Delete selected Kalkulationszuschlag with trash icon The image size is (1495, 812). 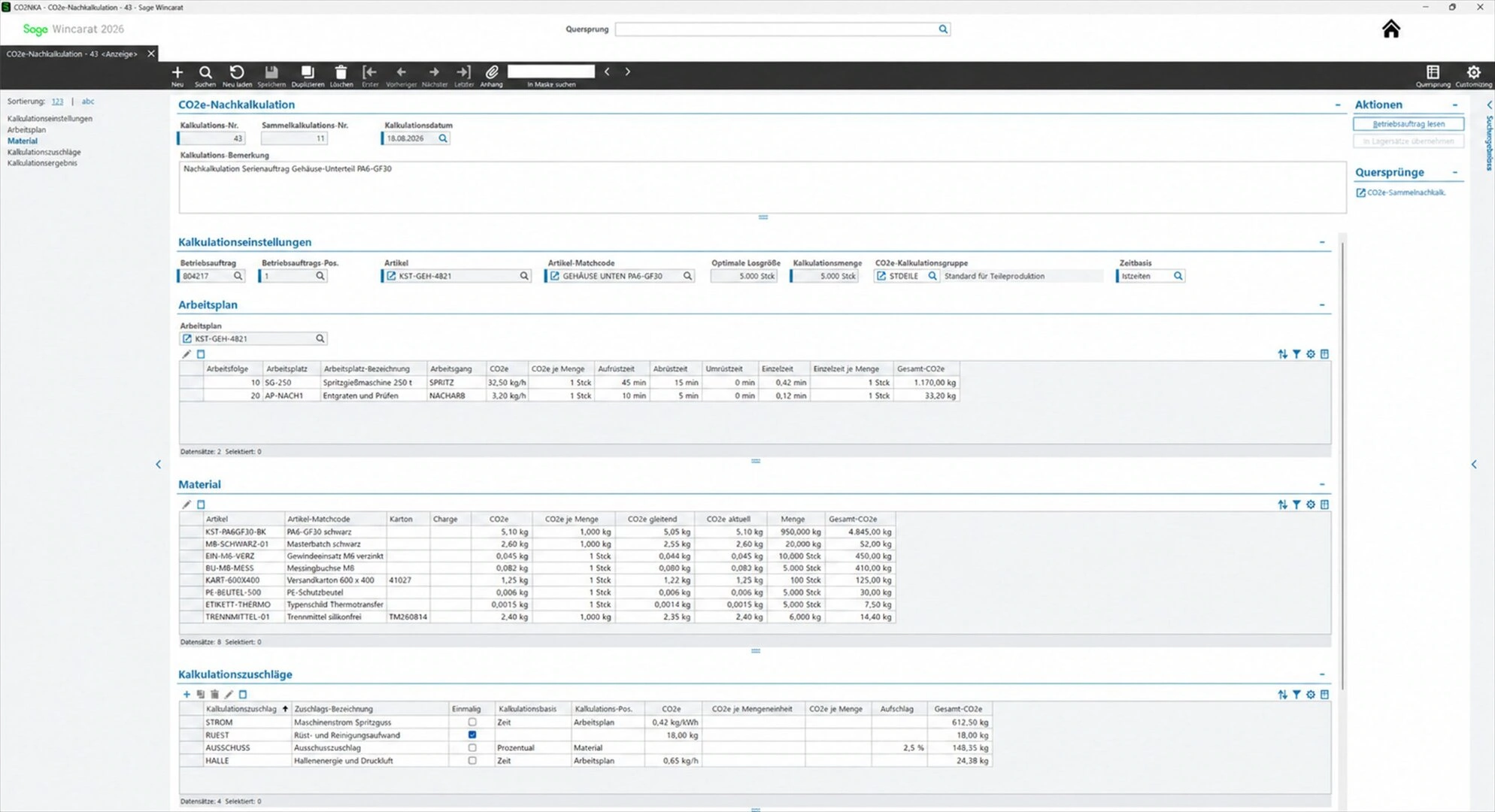tap(214, 695)
